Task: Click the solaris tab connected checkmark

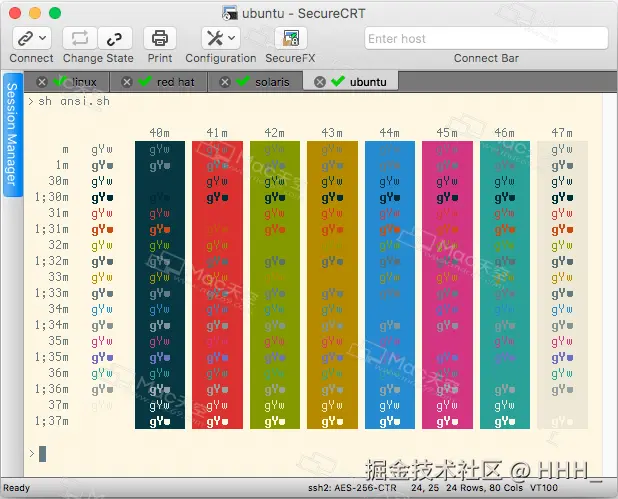Action: 242,81
